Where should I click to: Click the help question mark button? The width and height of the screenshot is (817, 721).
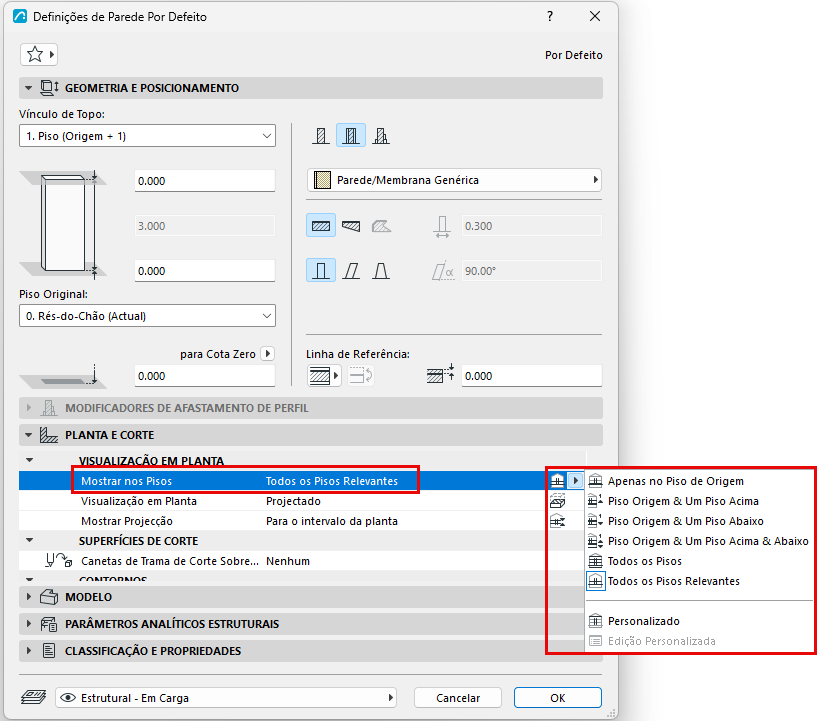pyautogui.click(x=550, y=16)
